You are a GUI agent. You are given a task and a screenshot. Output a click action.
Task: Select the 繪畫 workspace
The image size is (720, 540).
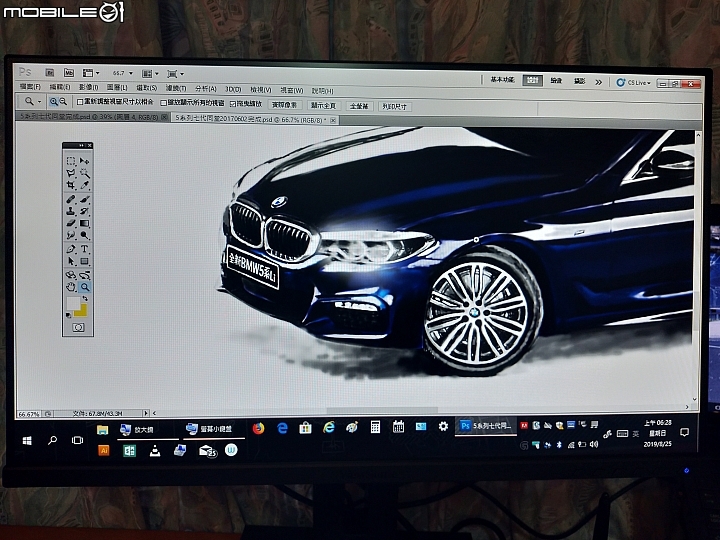coord(556,81)
